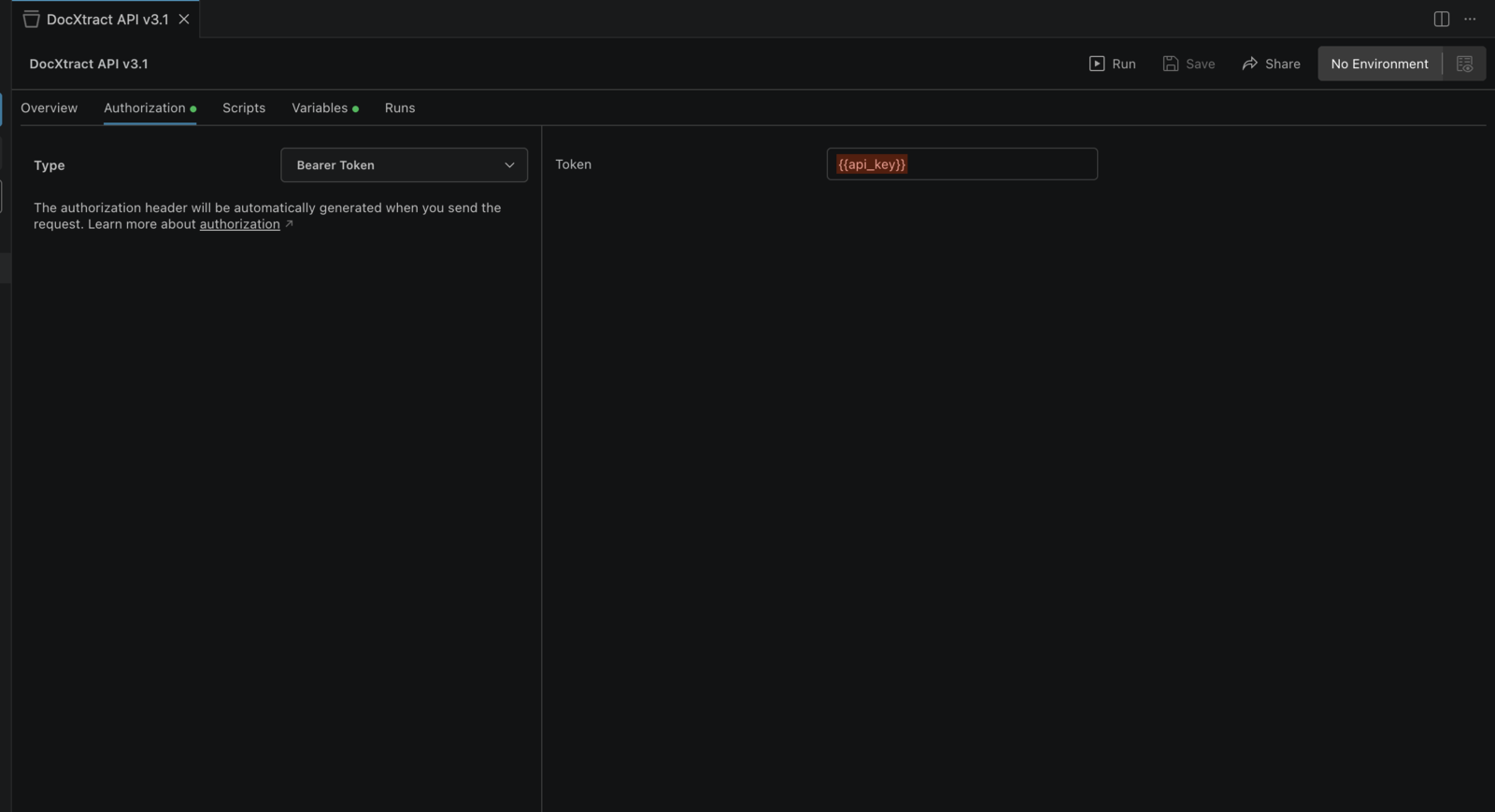This screenshot has height=812, width=1495.
Task: Click the DocXtract API v3.1 collection title
Action: (89, 64)
